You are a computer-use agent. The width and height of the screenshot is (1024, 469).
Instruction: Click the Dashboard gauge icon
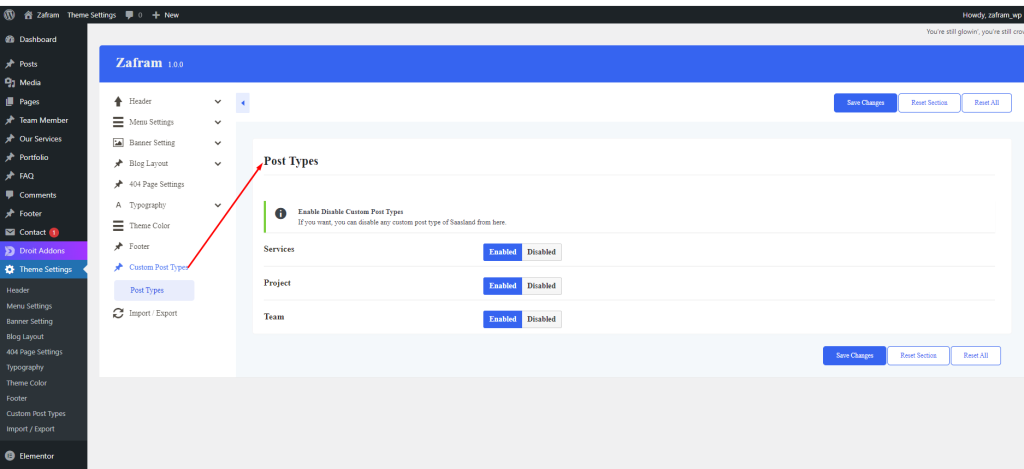[9, 39]
